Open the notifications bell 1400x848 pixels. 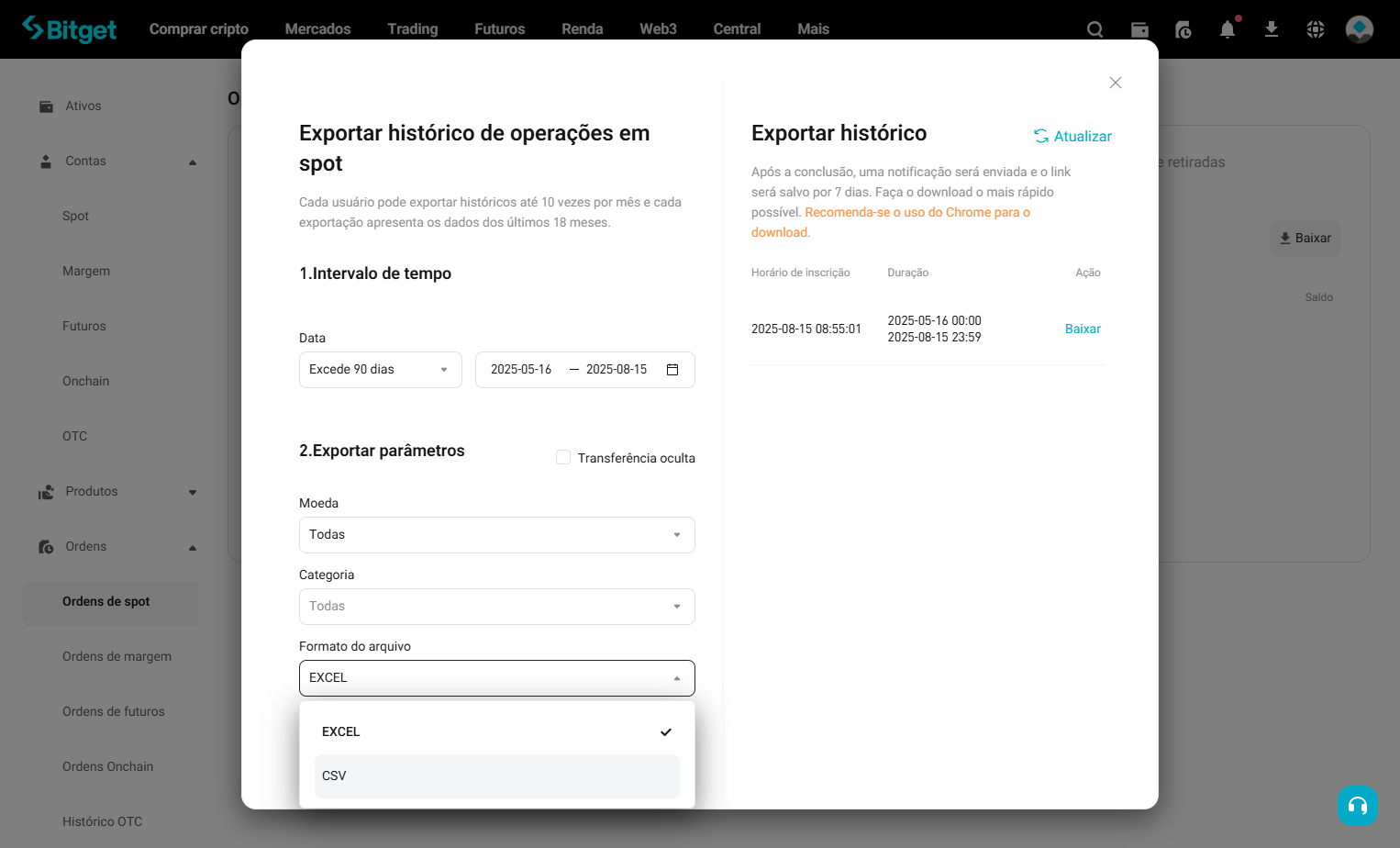click(x=1228, y=29)
